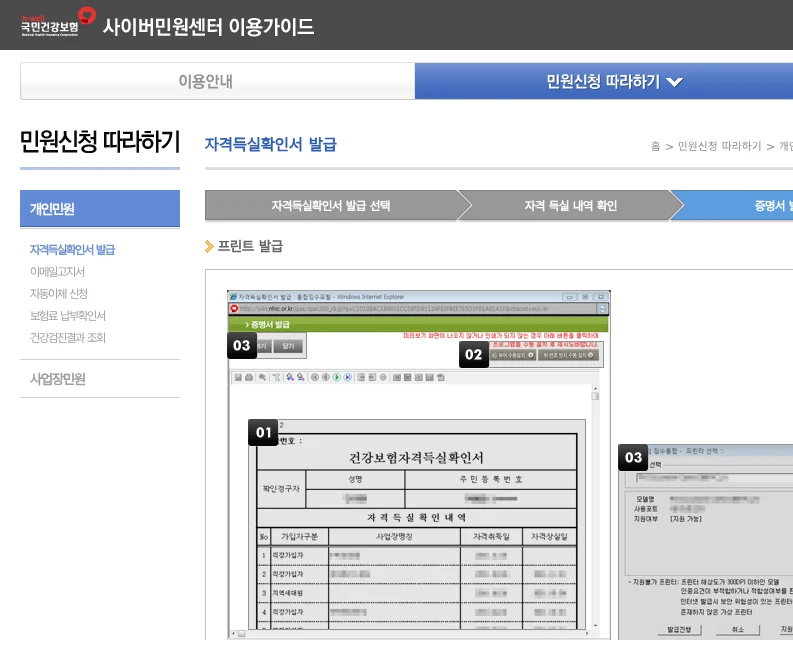Click the last-page arrow in the guide report toolbar

(348, 377)
